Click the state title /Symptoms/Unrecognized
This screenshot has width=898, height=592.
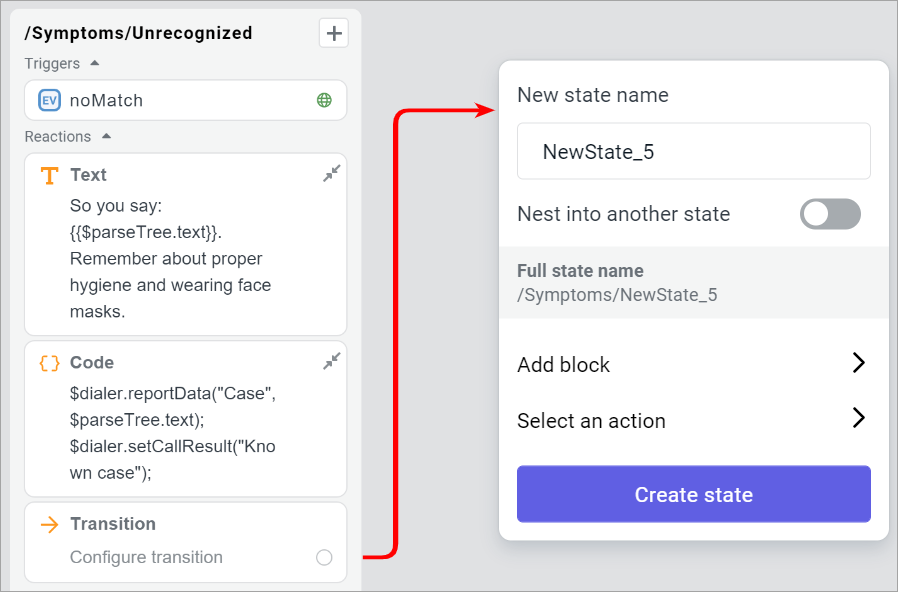[139, 32]
